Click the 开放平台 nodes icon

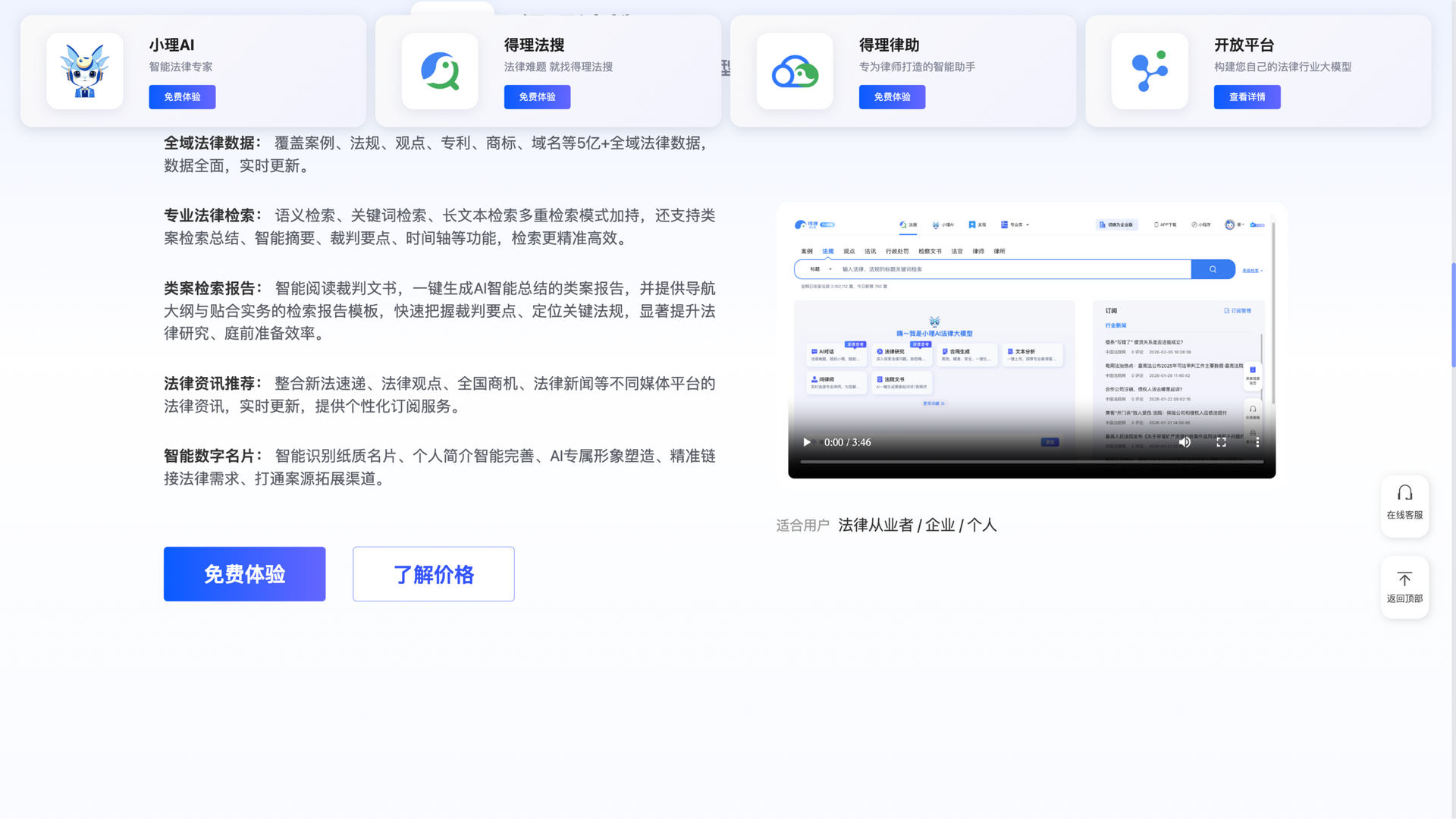click(1150, 71)
